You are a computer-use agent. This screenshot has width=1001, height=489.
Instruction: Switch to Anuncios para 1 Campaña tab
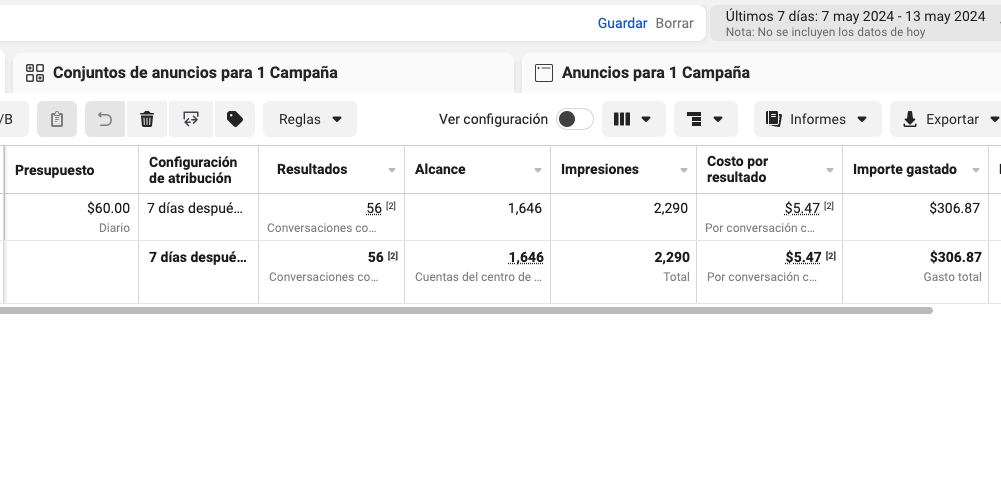click(x=655, y=73)
